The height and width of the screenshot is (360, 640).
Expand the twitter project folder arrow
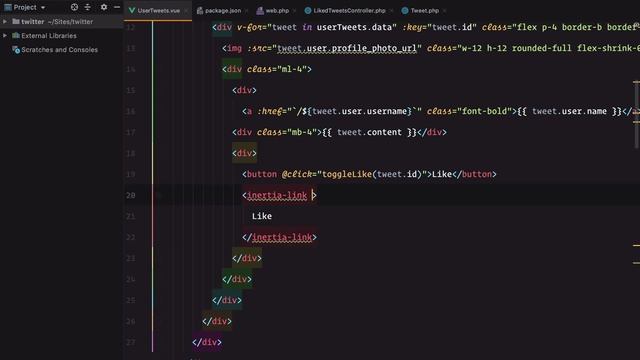5,22
